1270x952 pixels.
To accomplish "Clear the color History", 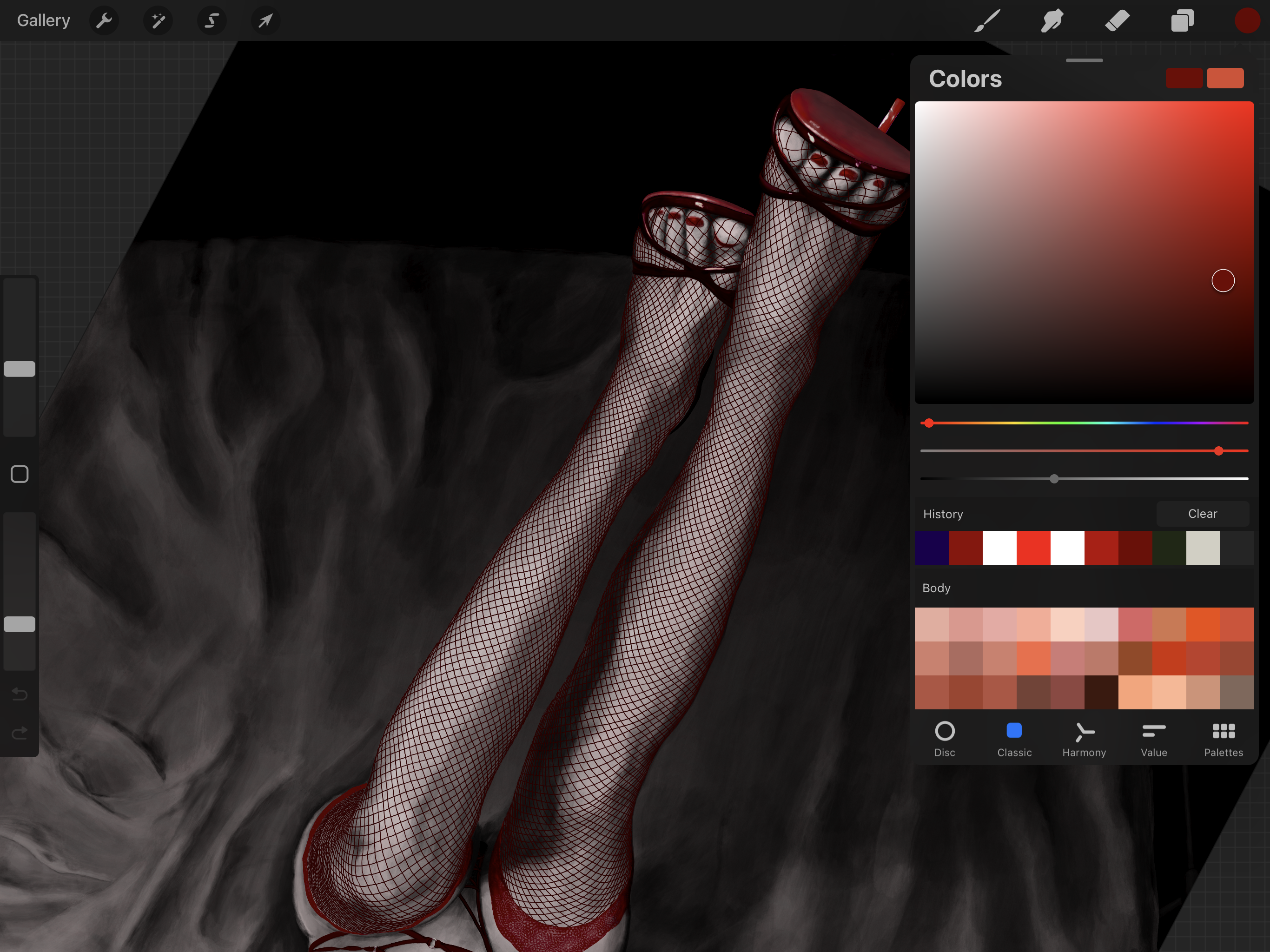I will [1202, 514].
